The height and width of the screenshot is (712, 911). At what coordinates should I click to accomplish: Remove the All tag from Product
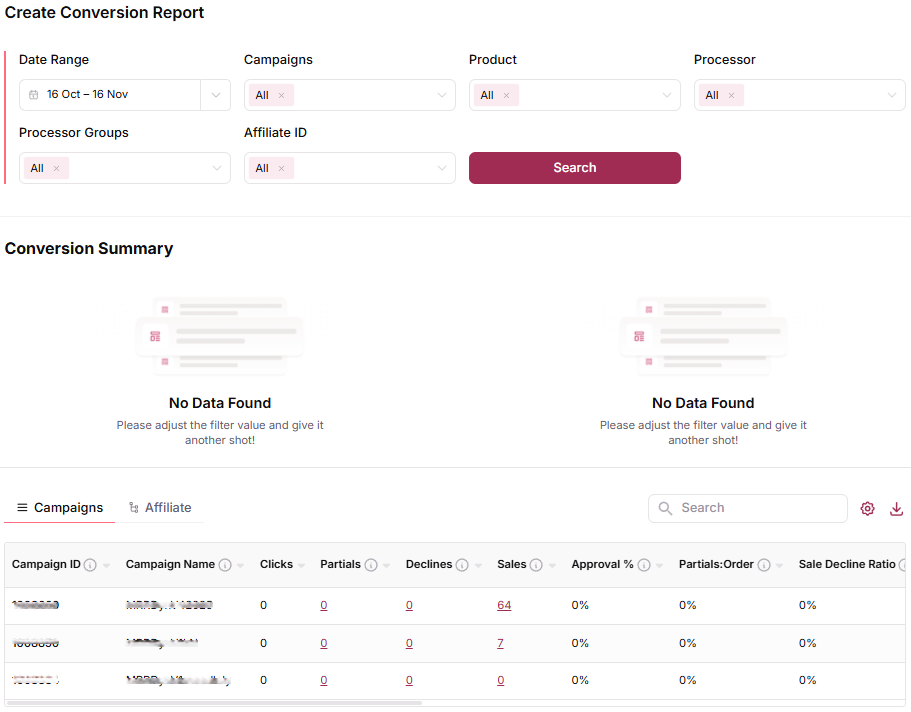point(506,95)
